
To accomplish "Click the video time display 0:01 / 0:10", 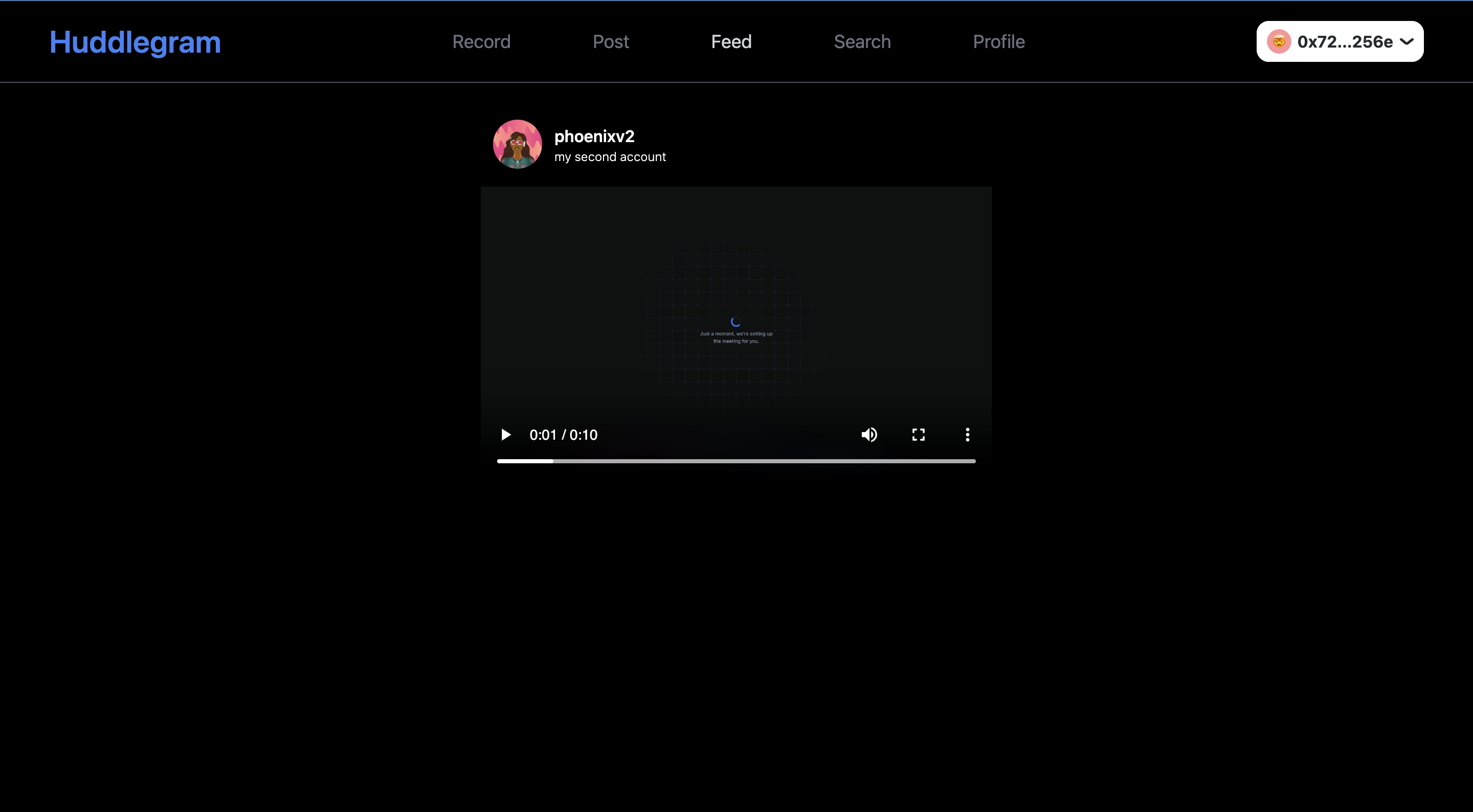I will (563, 435).
